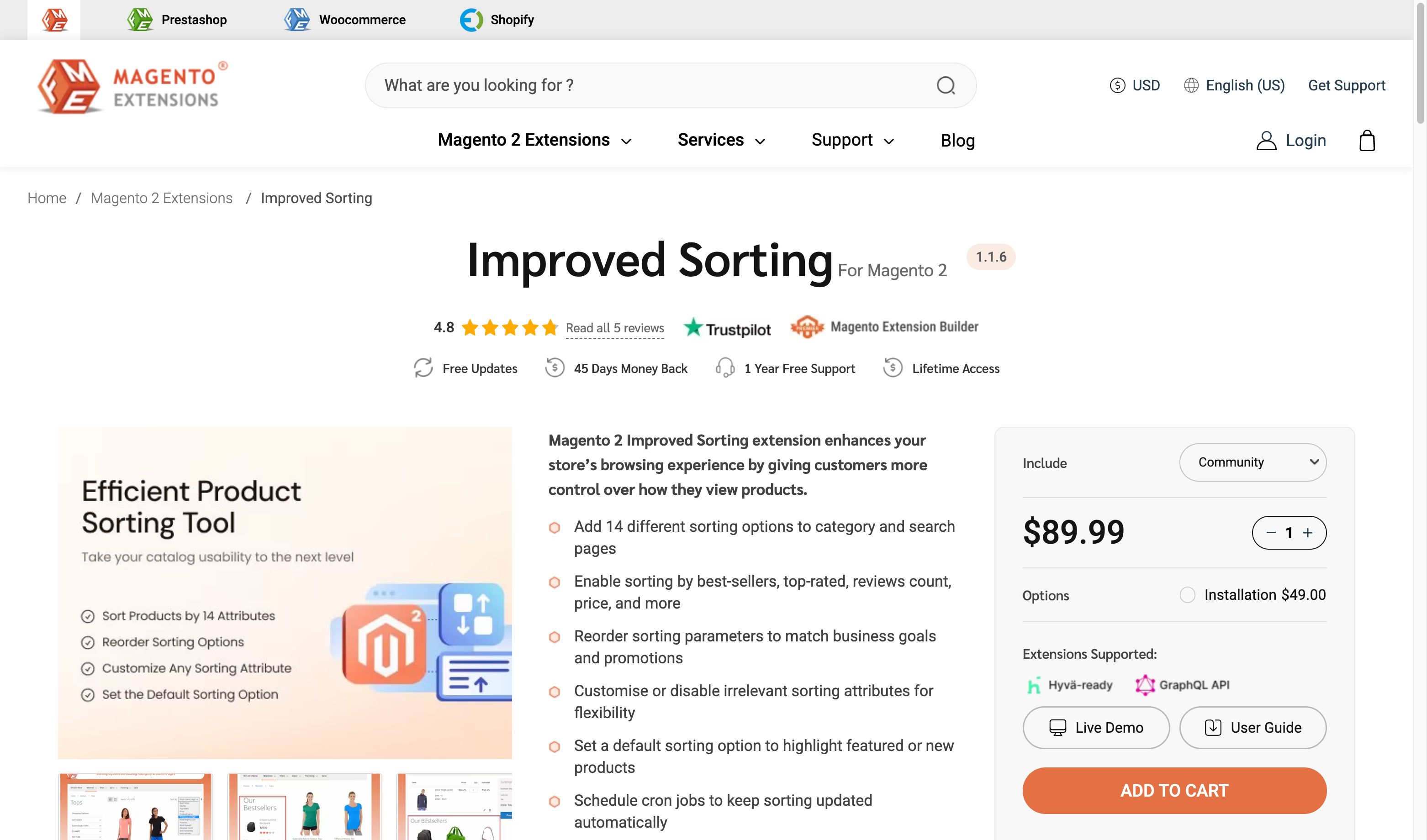Screen dimensions: 1427x840
Task: Decrease quantity with the minus button
Action: (1270, 532)
